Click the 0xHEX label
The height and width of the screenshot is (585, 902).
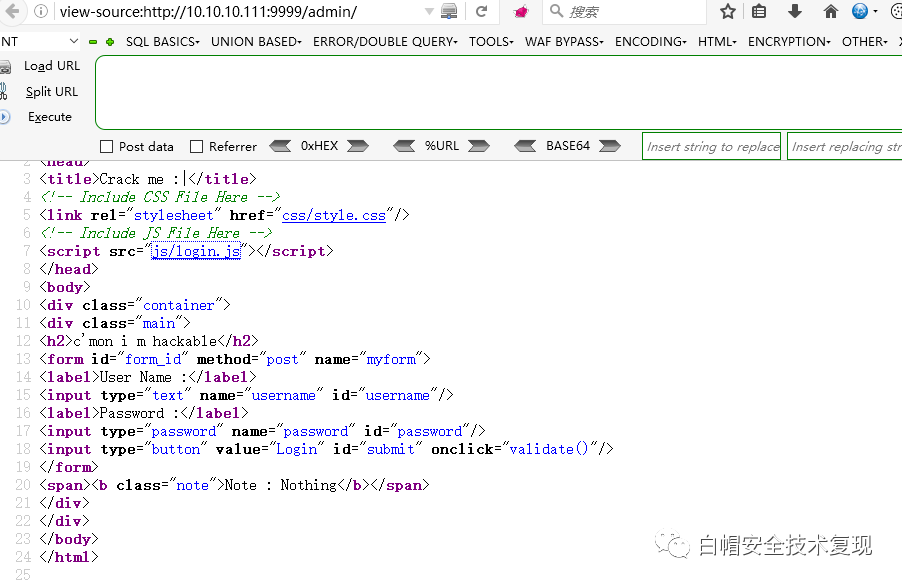[x=319, y=146]
